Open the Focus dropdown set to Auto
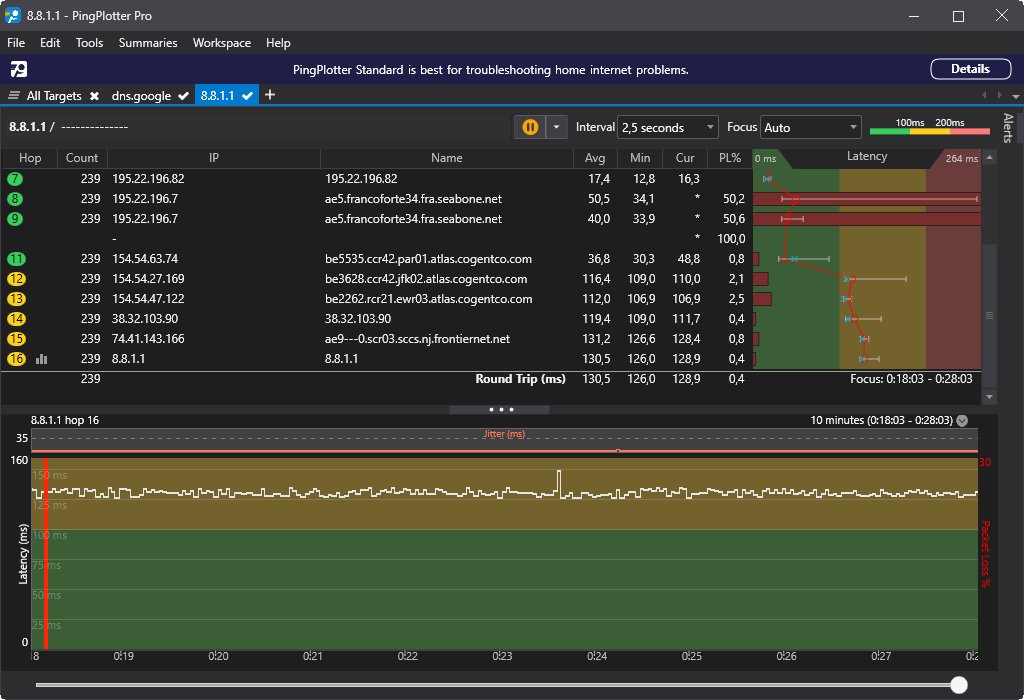The height and width of the screenshot is (700, 1024). [810, 127]
